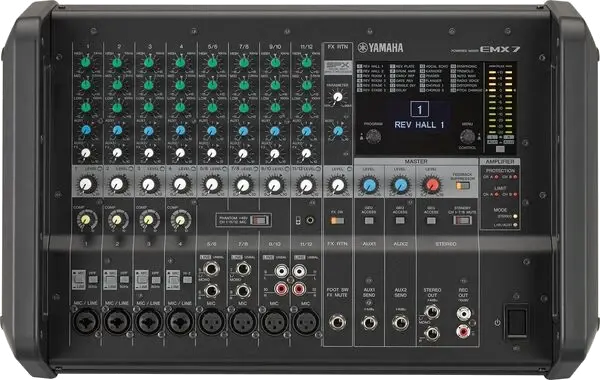Toggle channel 4 MIC/LINE selector switch
Screen dimensions: 600x380
click(x=173, y=280)
